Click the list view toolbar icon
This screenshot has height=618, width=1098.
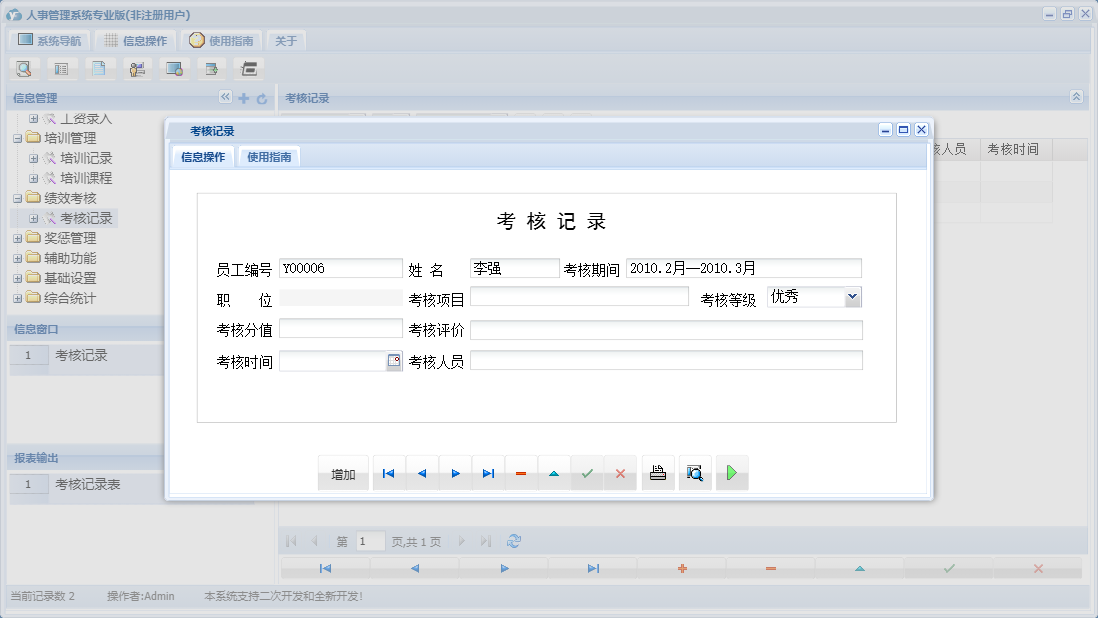pyautogui.click(x=62, y=69)
